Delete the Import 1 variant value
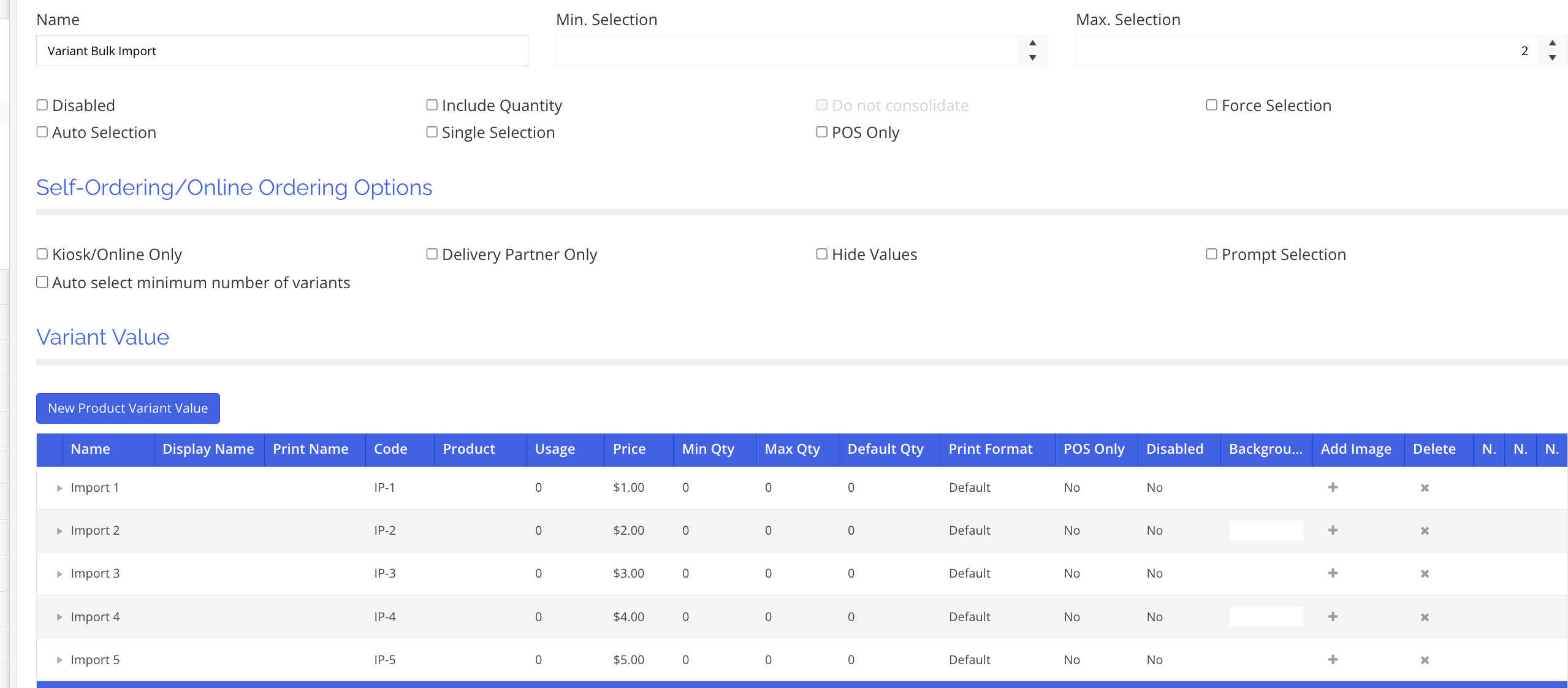This screenshot has height=688, width=1568. click(1425, 488)
